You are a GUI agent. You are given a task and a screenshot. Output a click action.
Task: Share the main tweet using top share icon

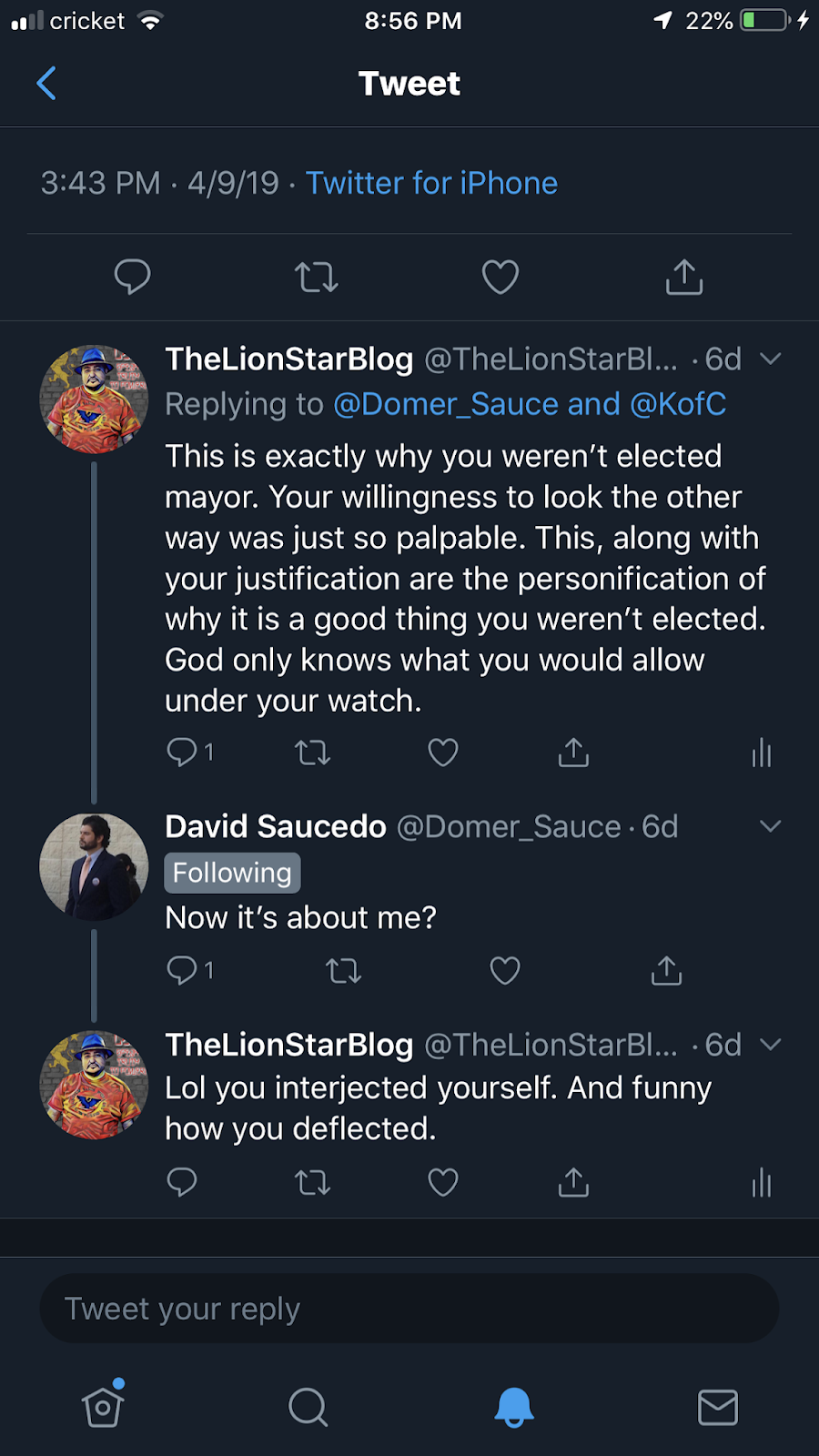pyautogui.click(x=684, y=277)
